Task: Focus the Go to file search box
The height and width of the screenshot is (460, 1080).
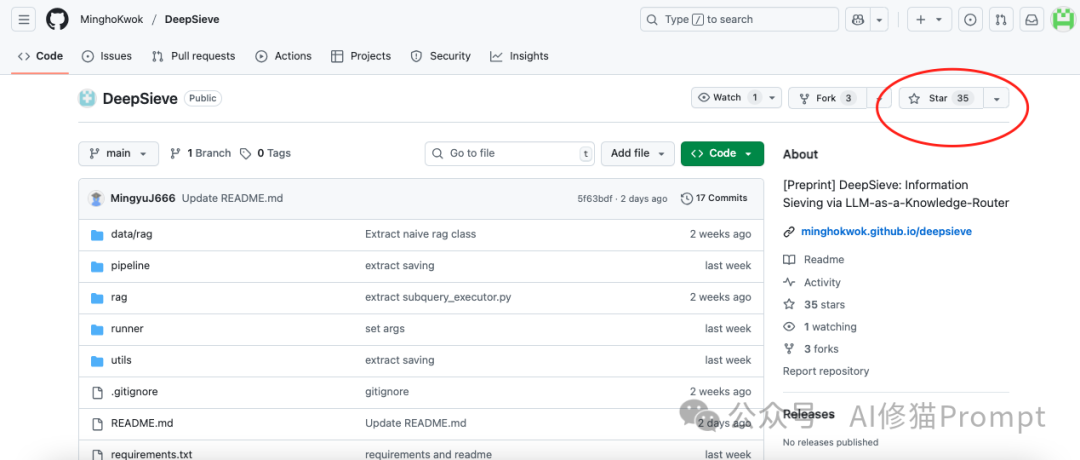Action: click(510, 154)
